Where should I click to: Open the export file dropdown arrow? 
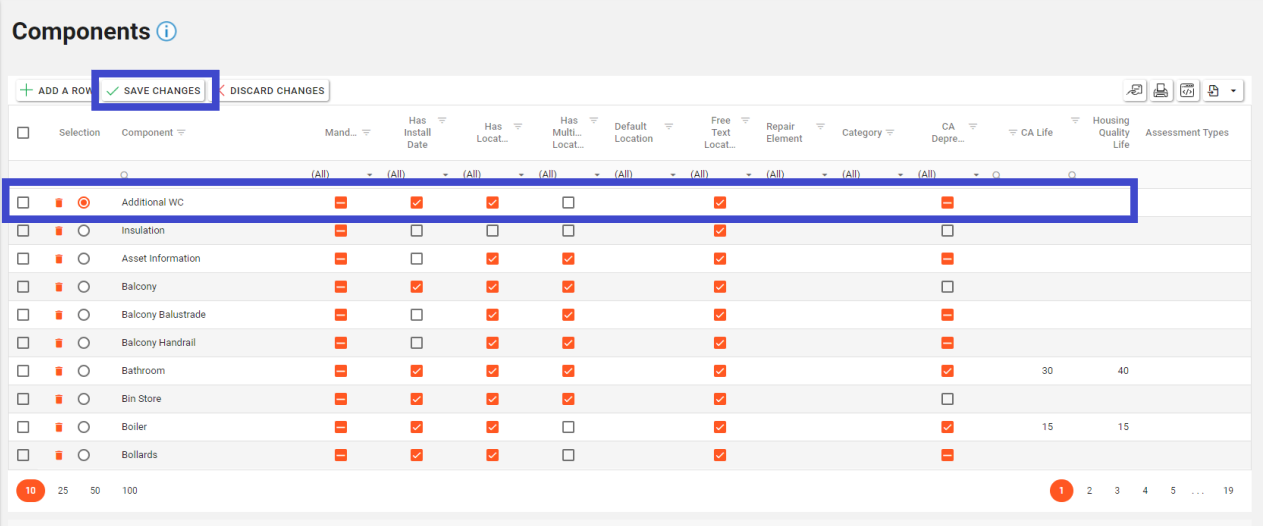(x=1233, y=91)
